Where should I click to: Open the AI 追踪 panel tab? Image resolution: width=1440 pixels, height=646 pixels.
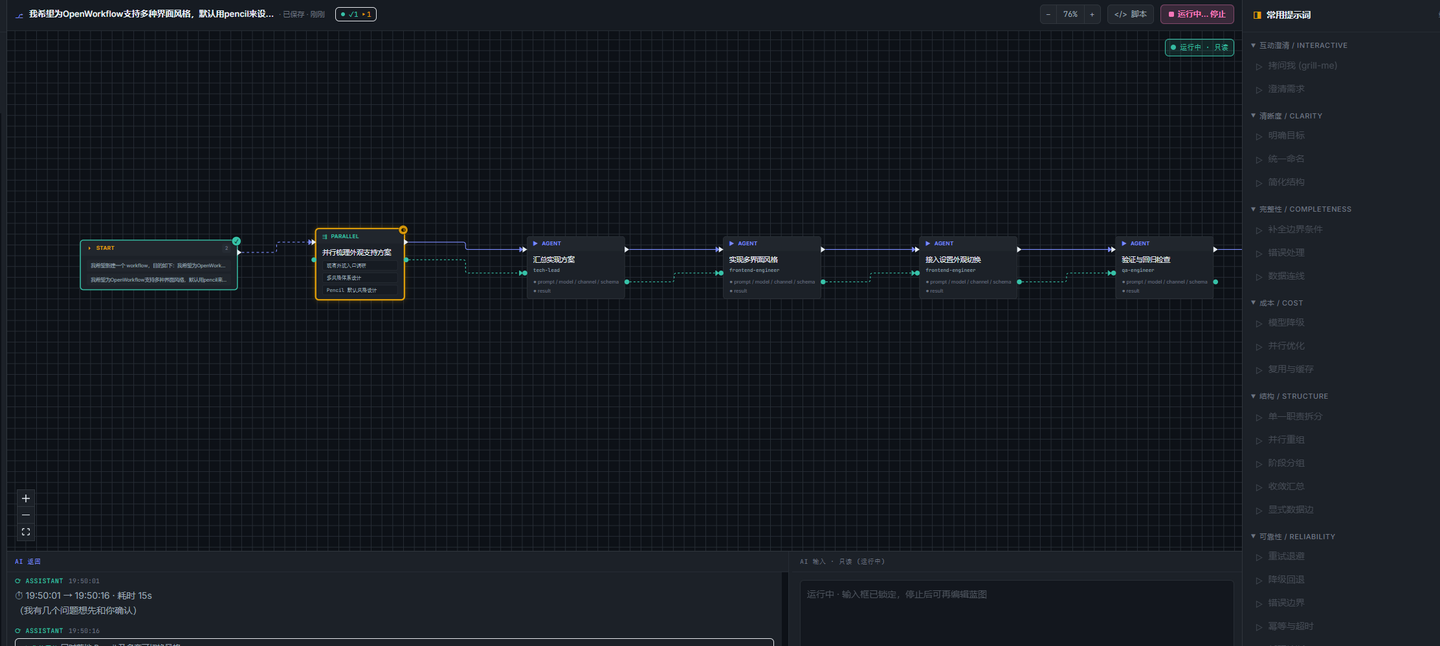pos(28,562)
